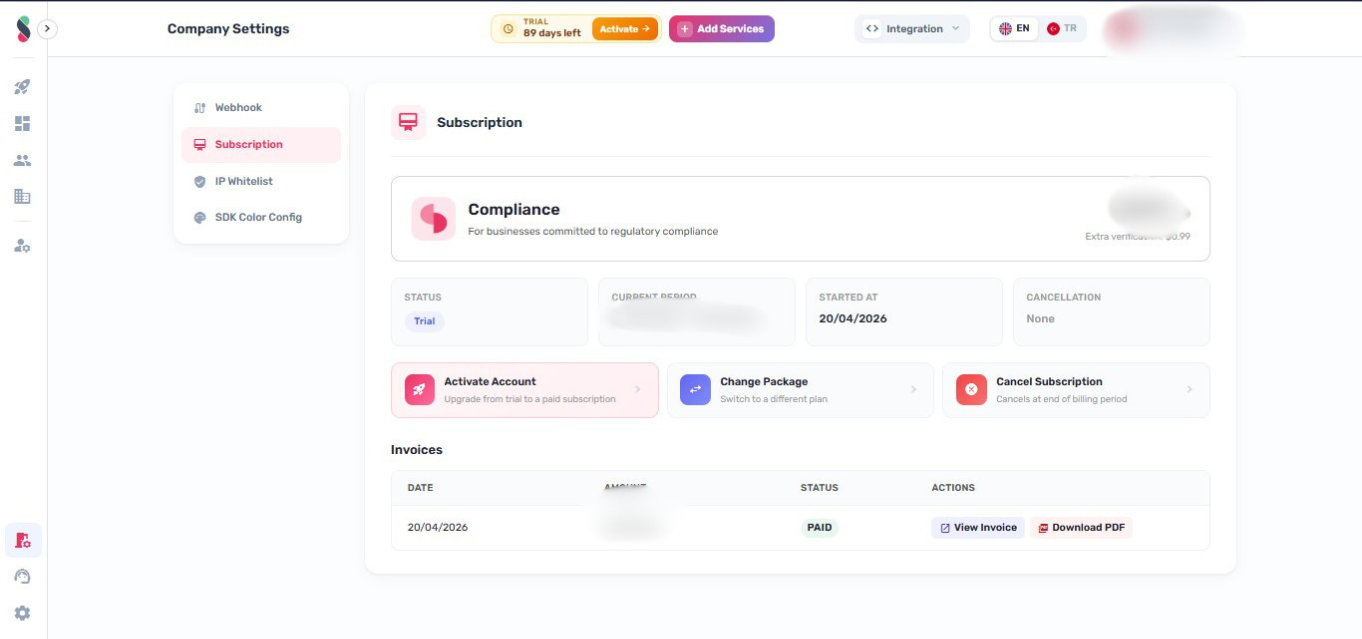Expand the Cancel Subscription chevron

pyautogui.click(x=1189, y=390)
